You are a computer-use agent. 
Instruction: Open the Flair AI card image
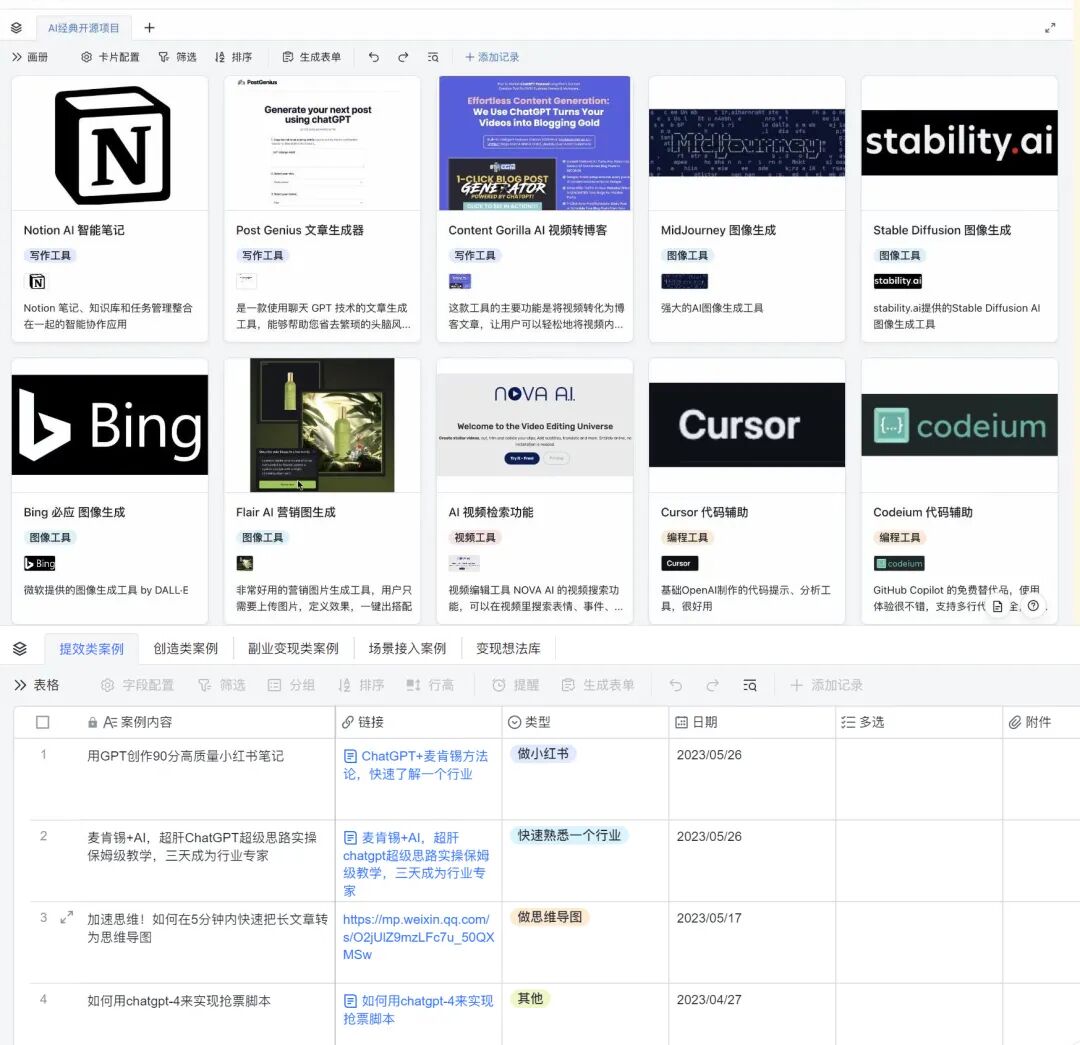tap(322, 425)
